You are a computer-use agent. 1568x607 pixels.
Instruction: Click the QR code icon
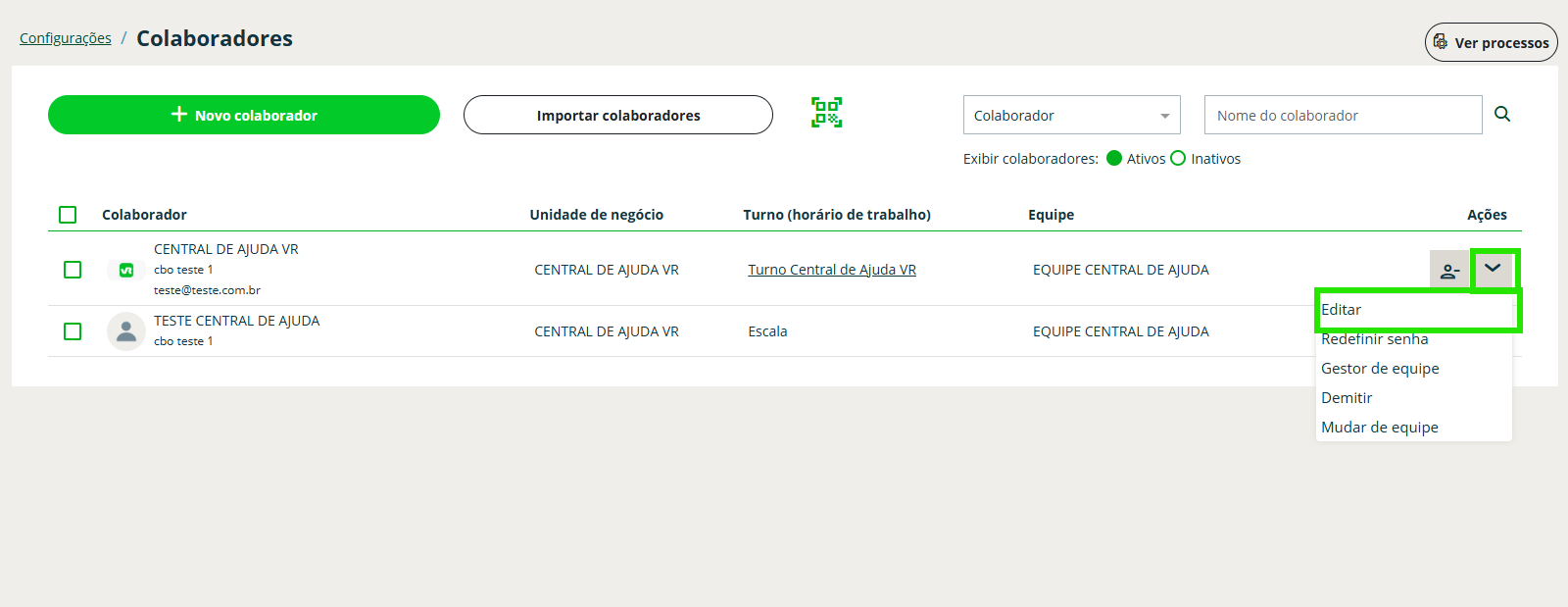pyautogui.click(x=826, y=113)
